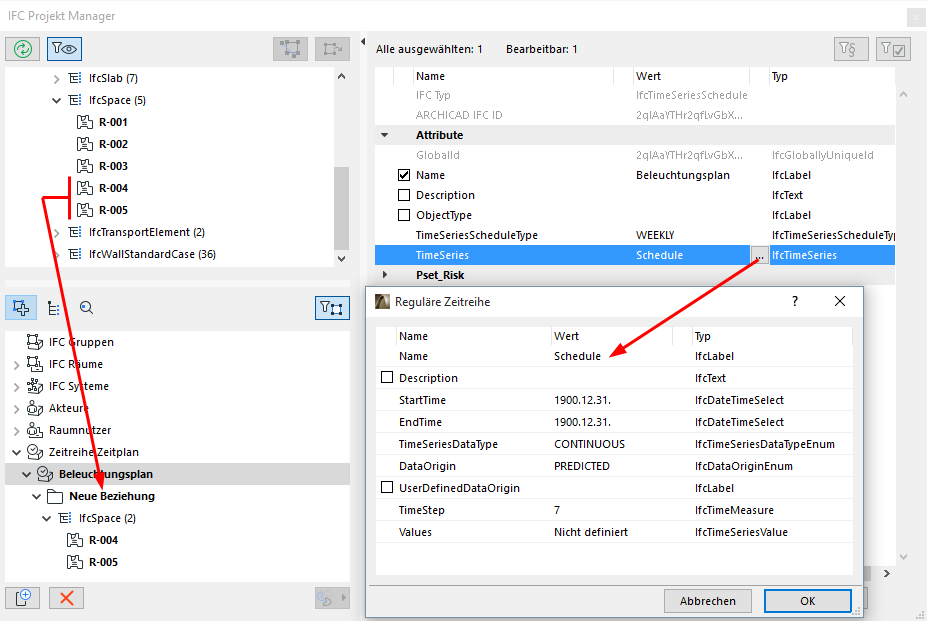Click the magnifier search icon

86,308
